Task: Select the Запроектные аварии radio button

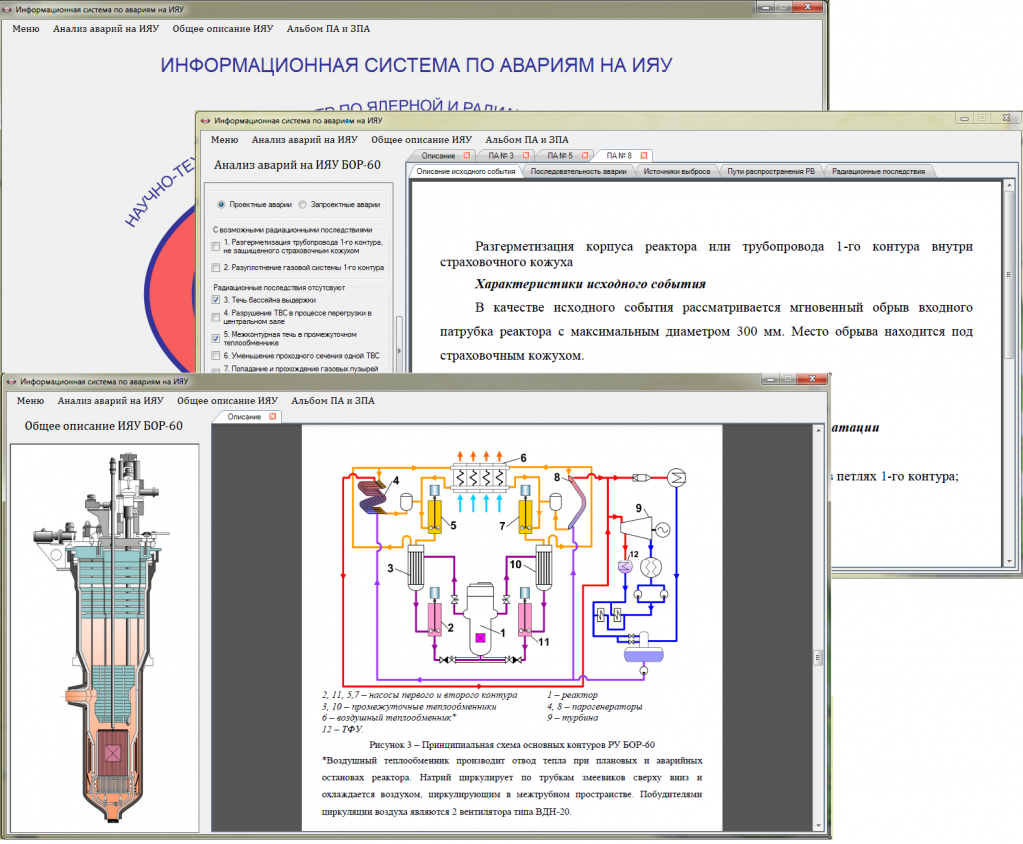Action: [303, 204]
